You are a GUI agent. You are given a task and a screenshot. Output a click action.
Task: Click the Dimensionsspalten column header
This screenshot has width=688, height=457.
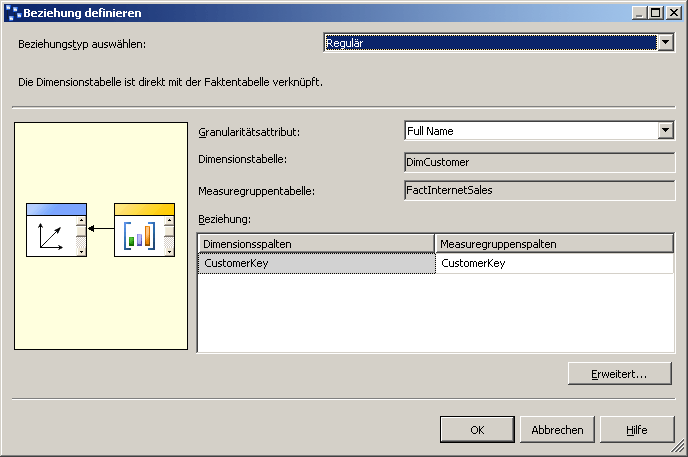pyautogui.click(x=317, y=243)
